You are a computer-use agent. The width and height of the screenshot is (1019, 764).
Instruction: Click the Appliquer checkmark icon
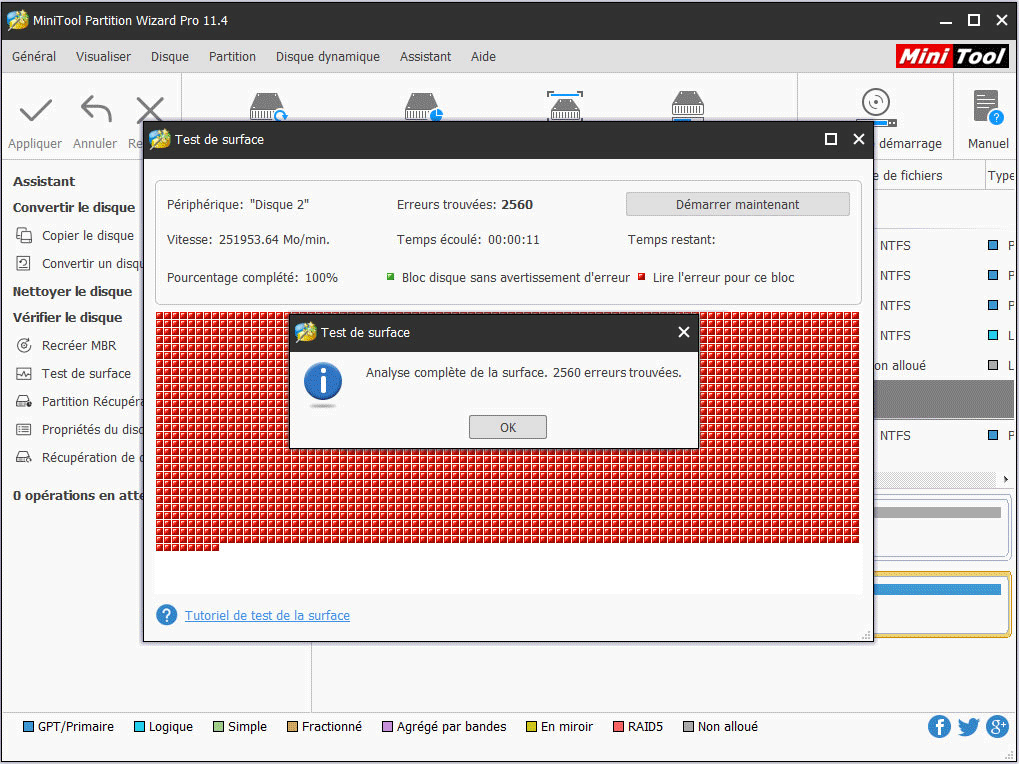tap(36, 110)
